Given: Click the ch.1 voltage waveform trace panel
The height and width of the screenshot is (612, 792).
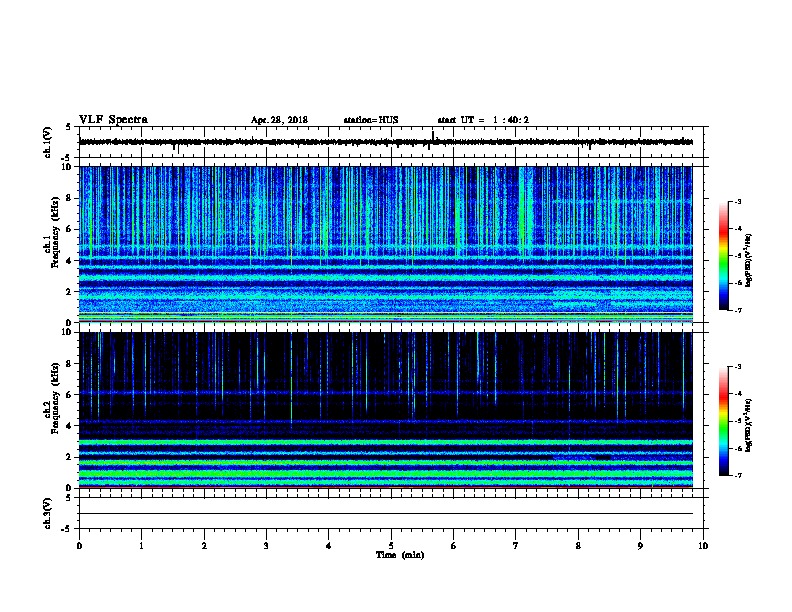Looking at the screenshot, I should 391,142.
